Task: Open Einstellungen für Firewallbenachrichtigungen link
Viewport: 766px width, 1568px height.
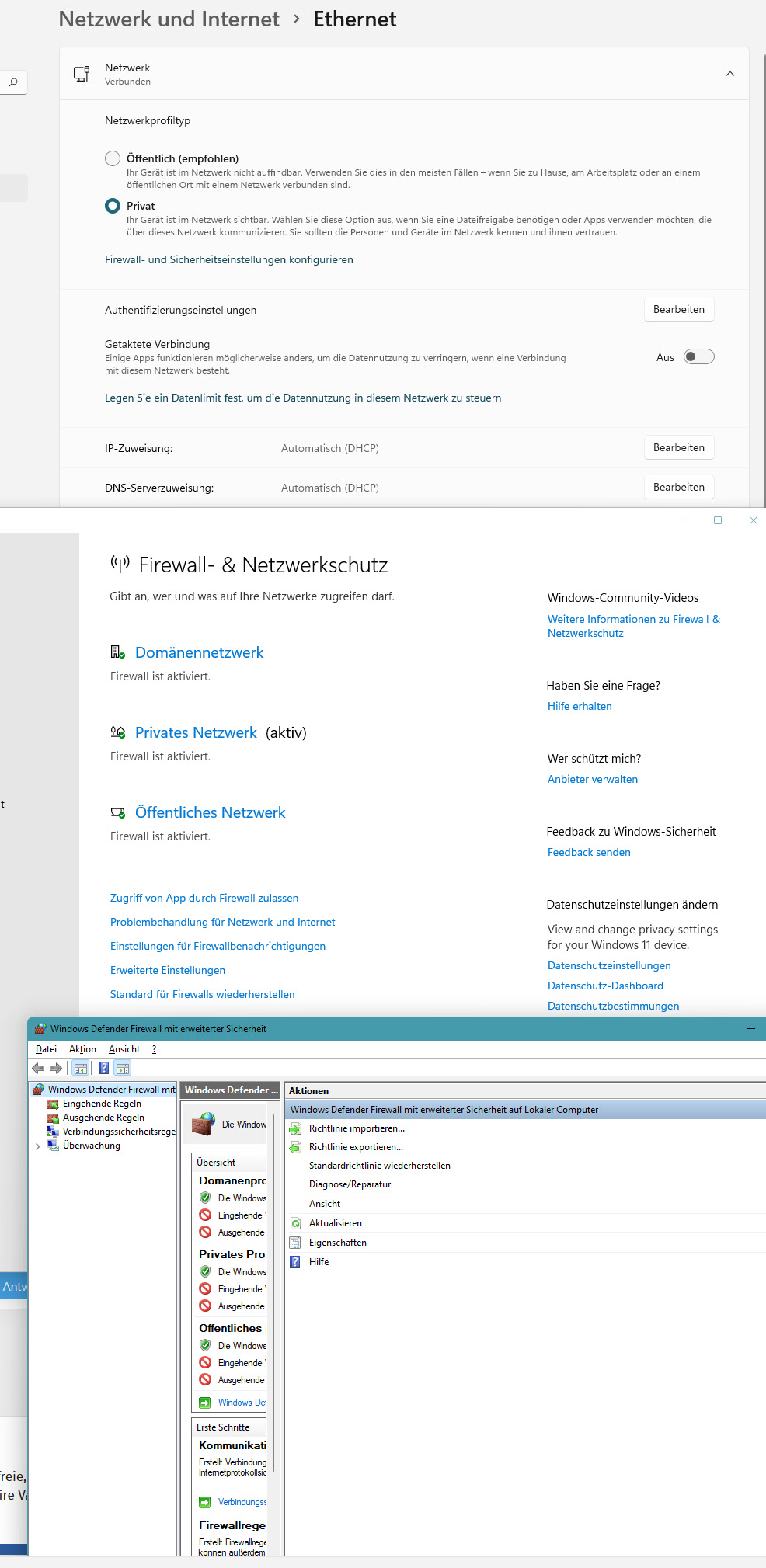Action: coord(218,946)
